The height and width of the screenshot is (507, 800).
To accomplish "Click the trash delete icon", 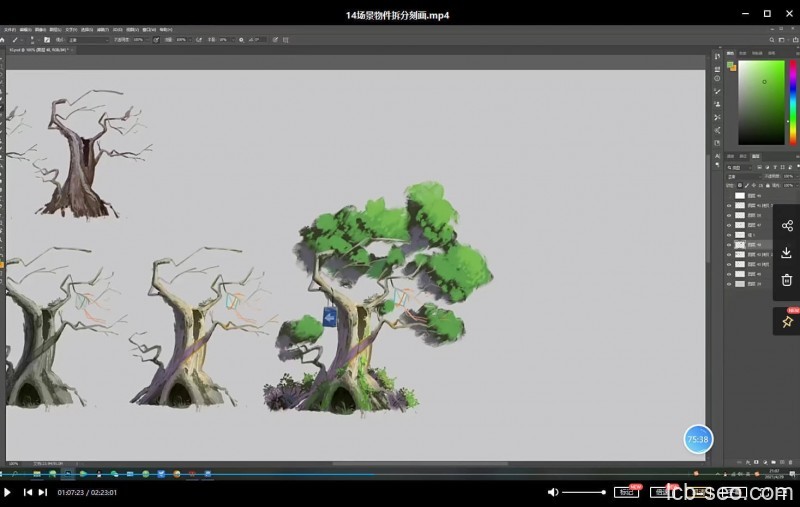I will [x=787, y=280].
